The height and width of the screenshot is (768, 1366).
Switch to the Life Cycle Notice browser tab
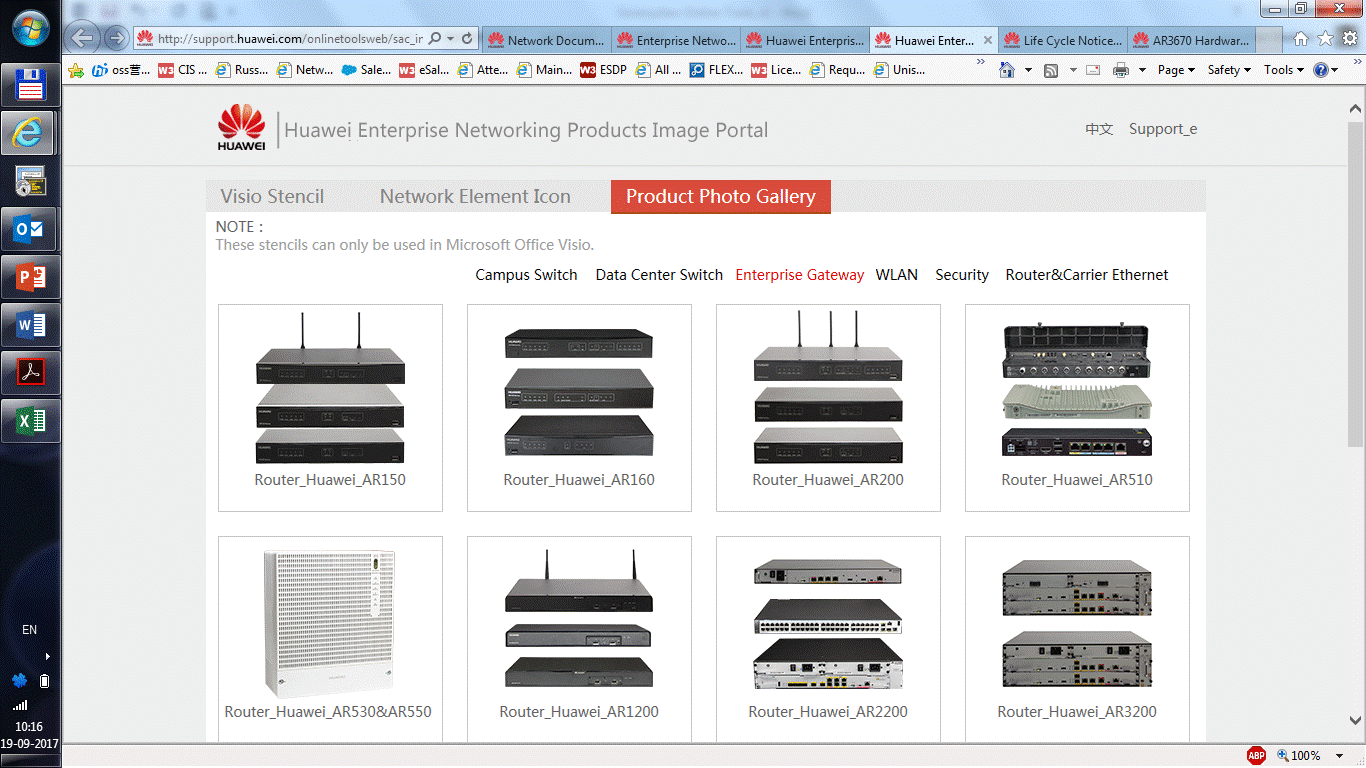pos(1062,40)
